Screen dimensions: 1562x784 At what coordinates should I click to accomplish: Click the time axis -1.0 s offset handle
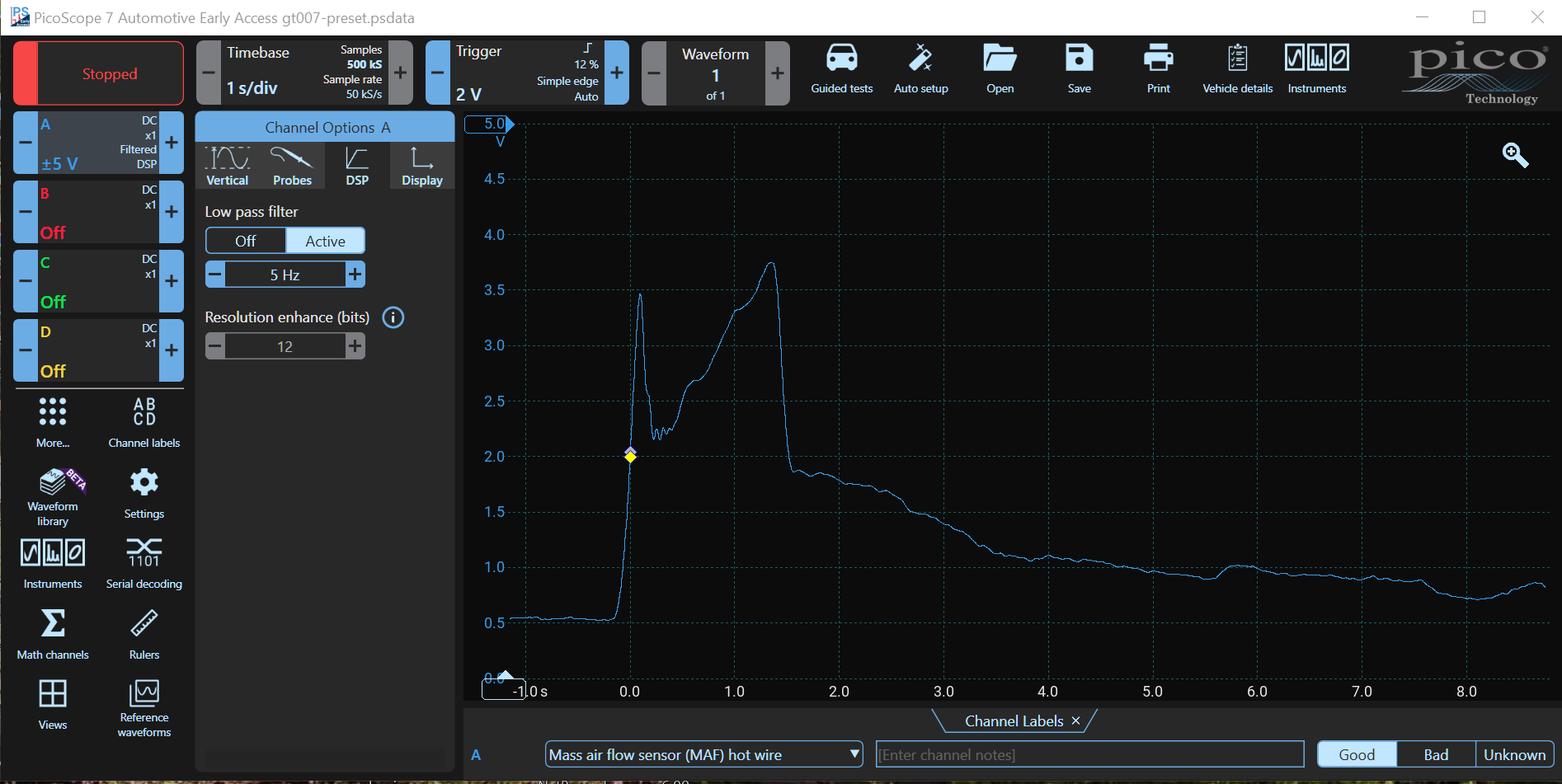click(504, 688)
